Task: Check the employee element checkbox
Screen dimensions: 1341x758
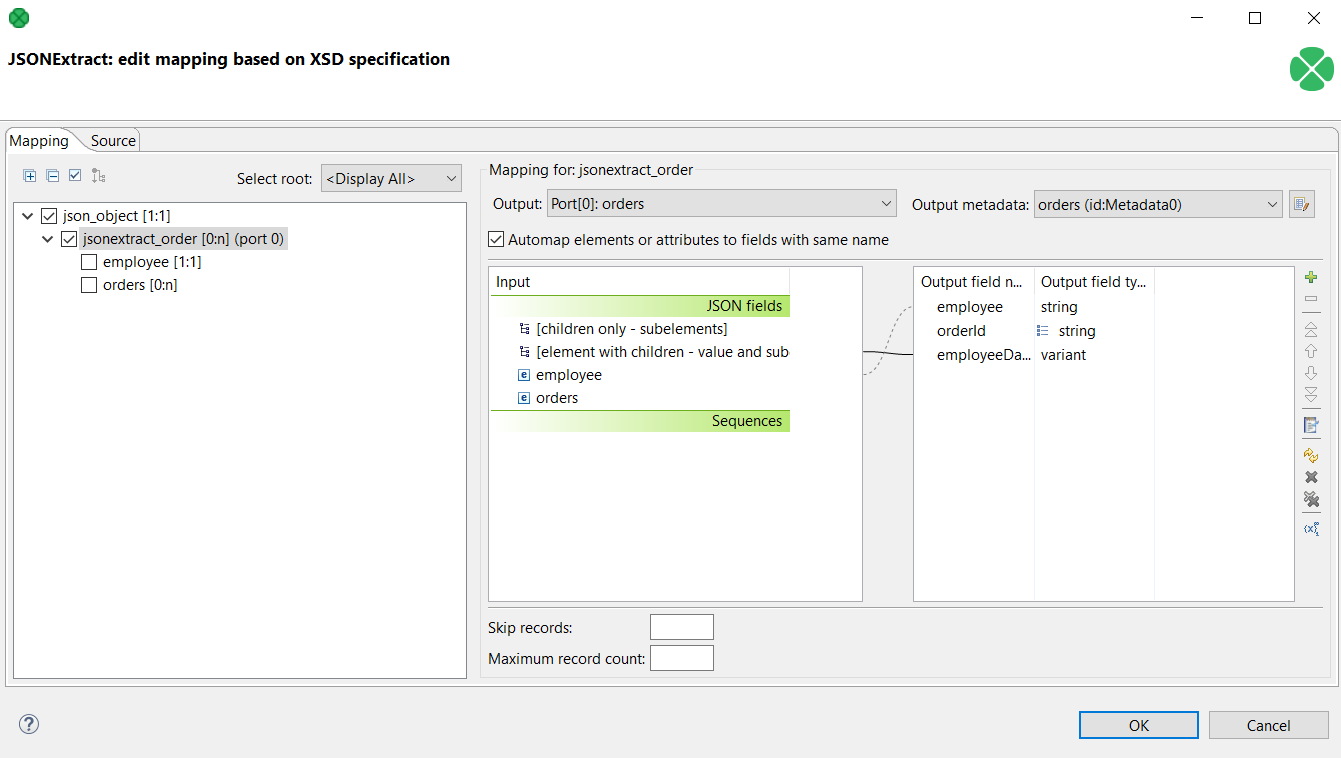Action: 89,261
